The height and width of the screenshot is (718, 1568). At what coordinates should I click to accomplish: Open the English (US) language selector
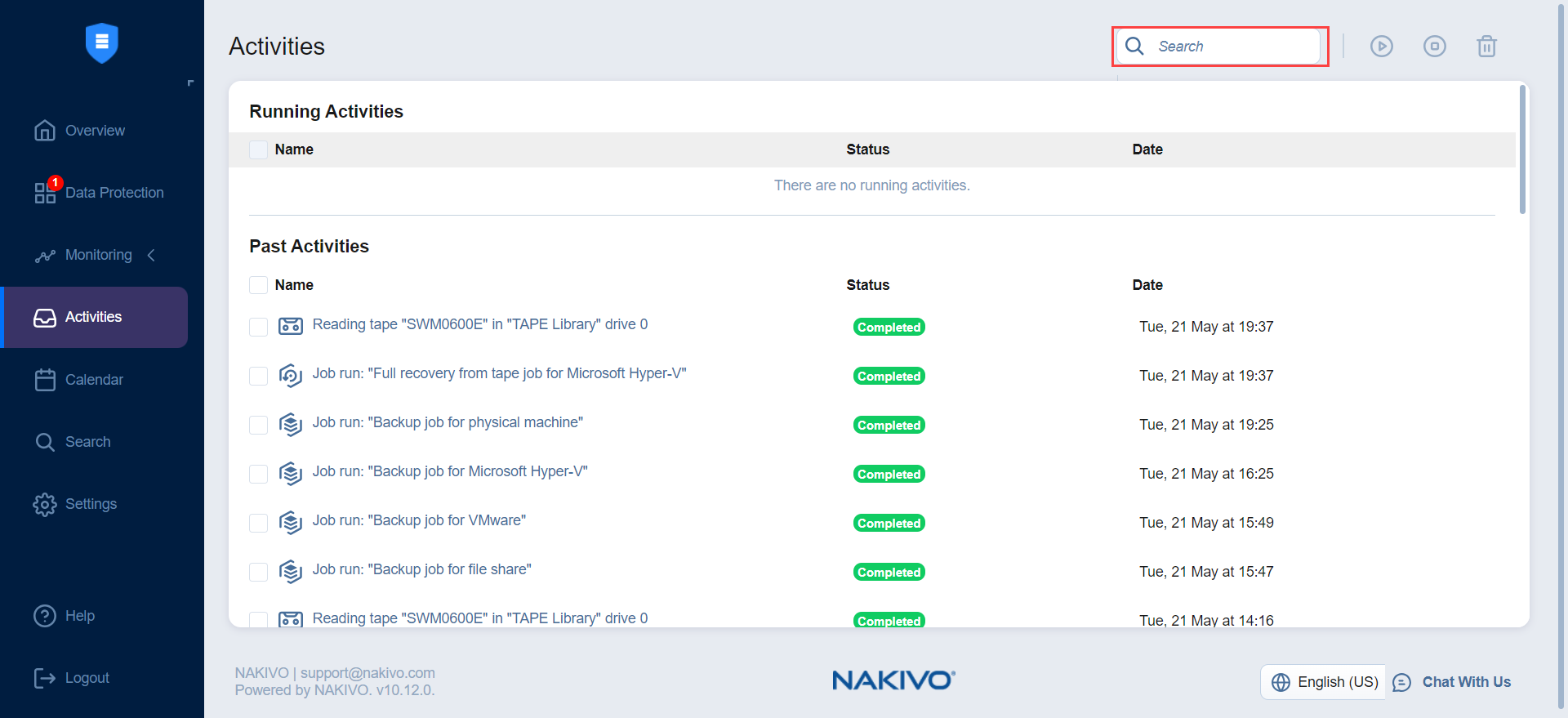[x=1323, y=682]
